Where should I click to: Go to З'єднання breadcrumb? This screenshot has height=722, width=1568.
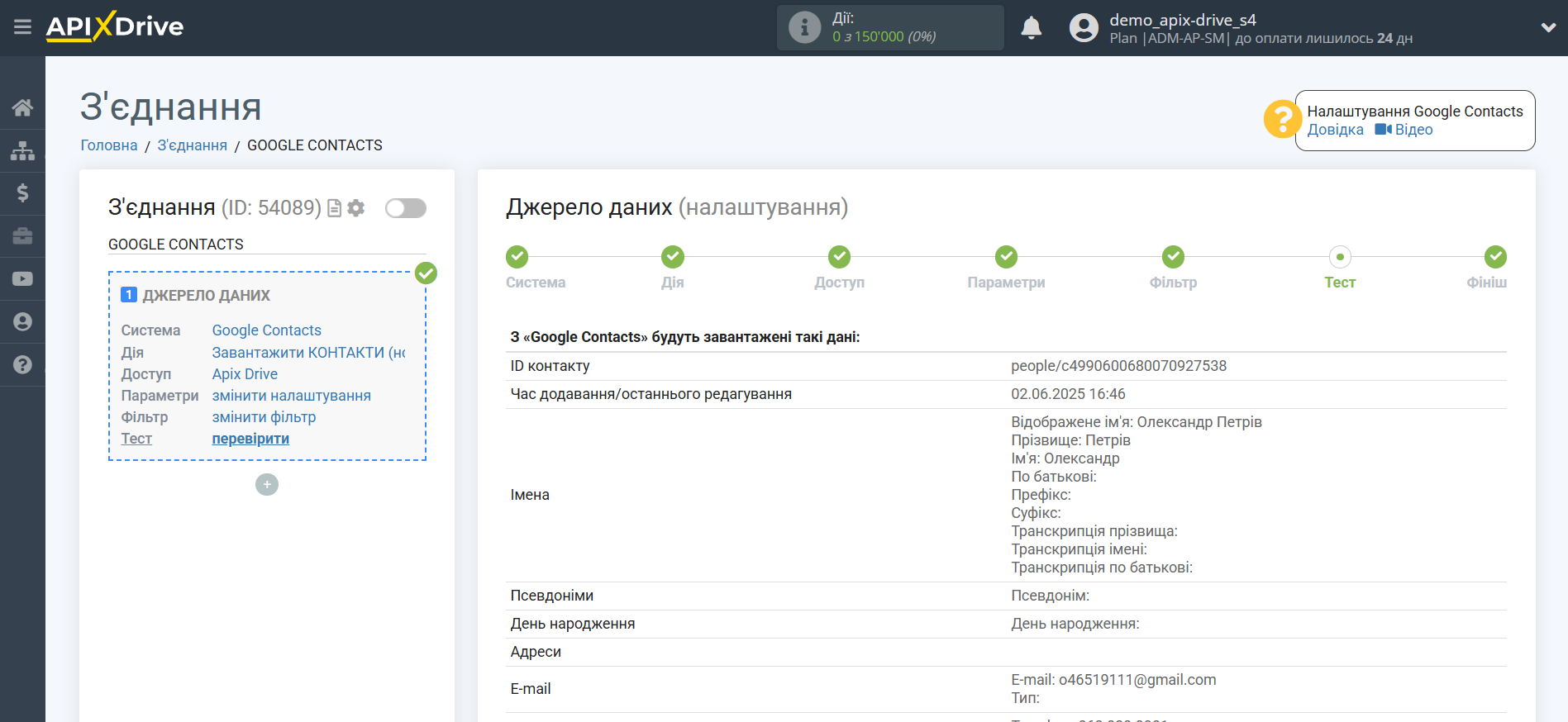pos(192,145)
